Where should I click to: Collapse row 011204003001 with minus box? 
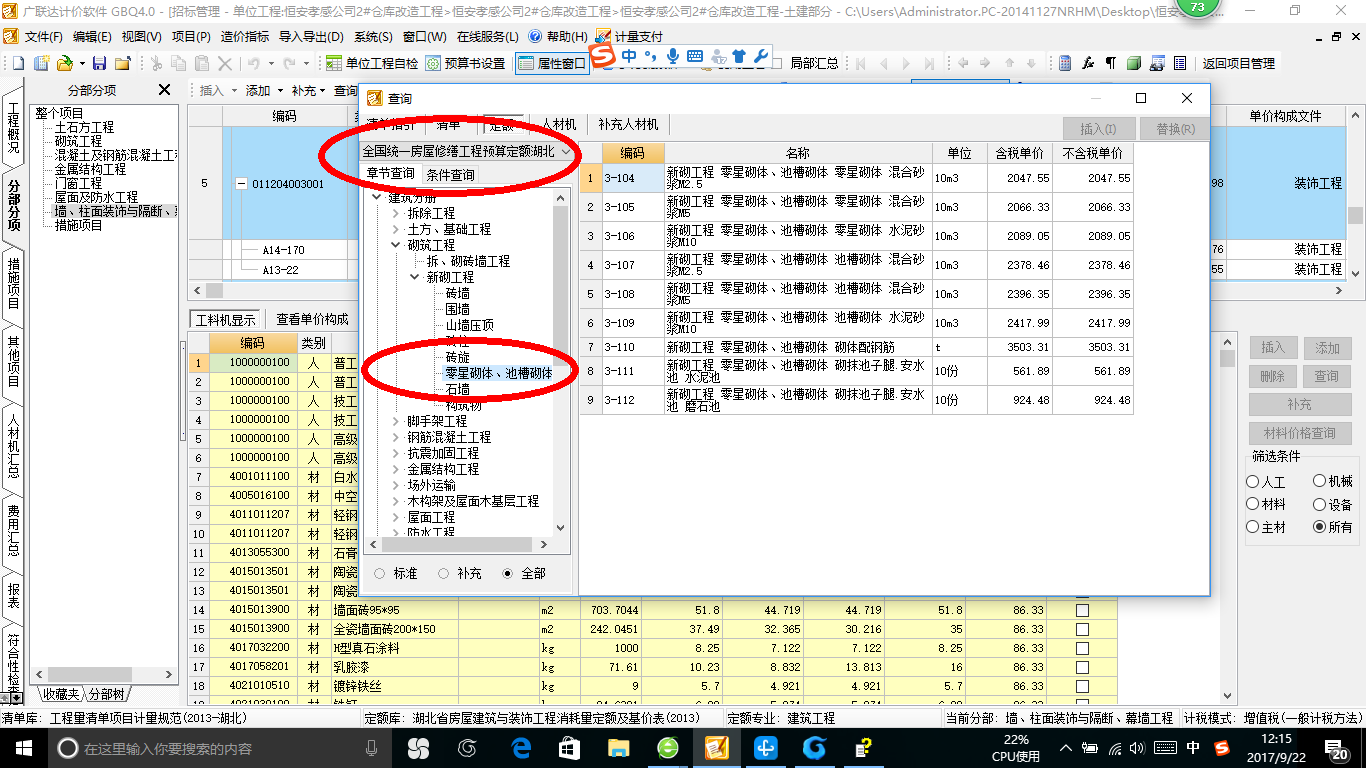click(x=241, y=184)
